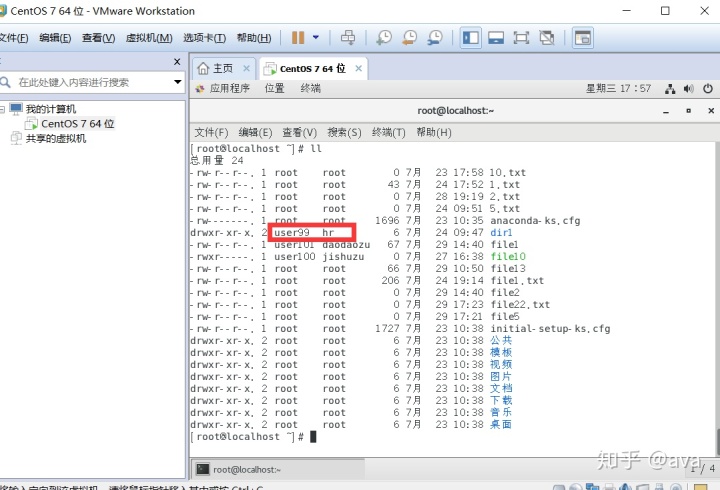Switch to the 主页 tab
The width and height of the screenshot is (720, 490).
point(223,68)
